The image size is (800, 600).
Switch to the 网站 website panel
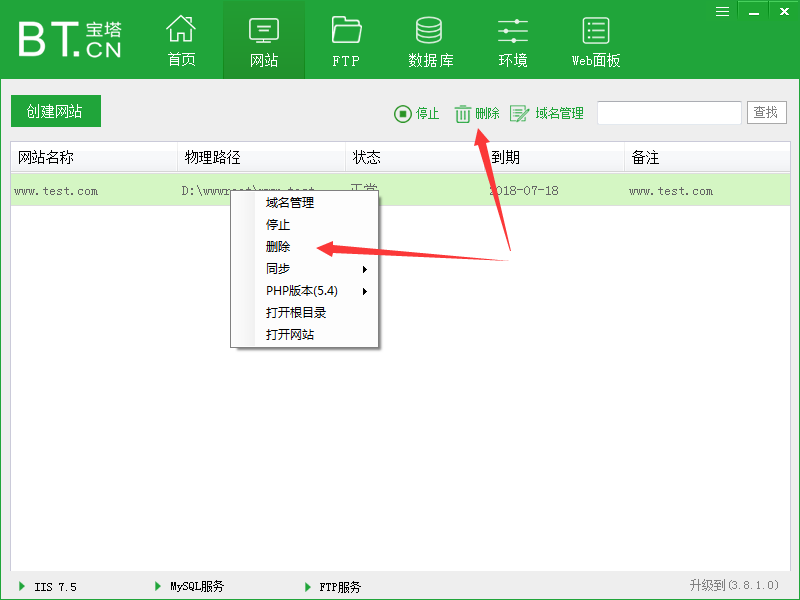(263, 40)
